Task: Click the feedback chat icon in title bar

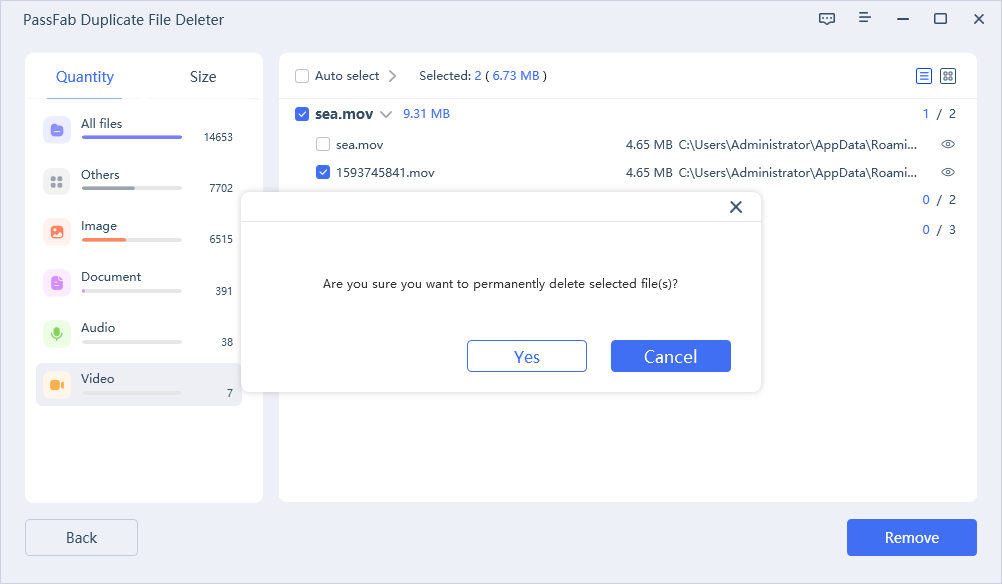Action: (x=827, y=19)
